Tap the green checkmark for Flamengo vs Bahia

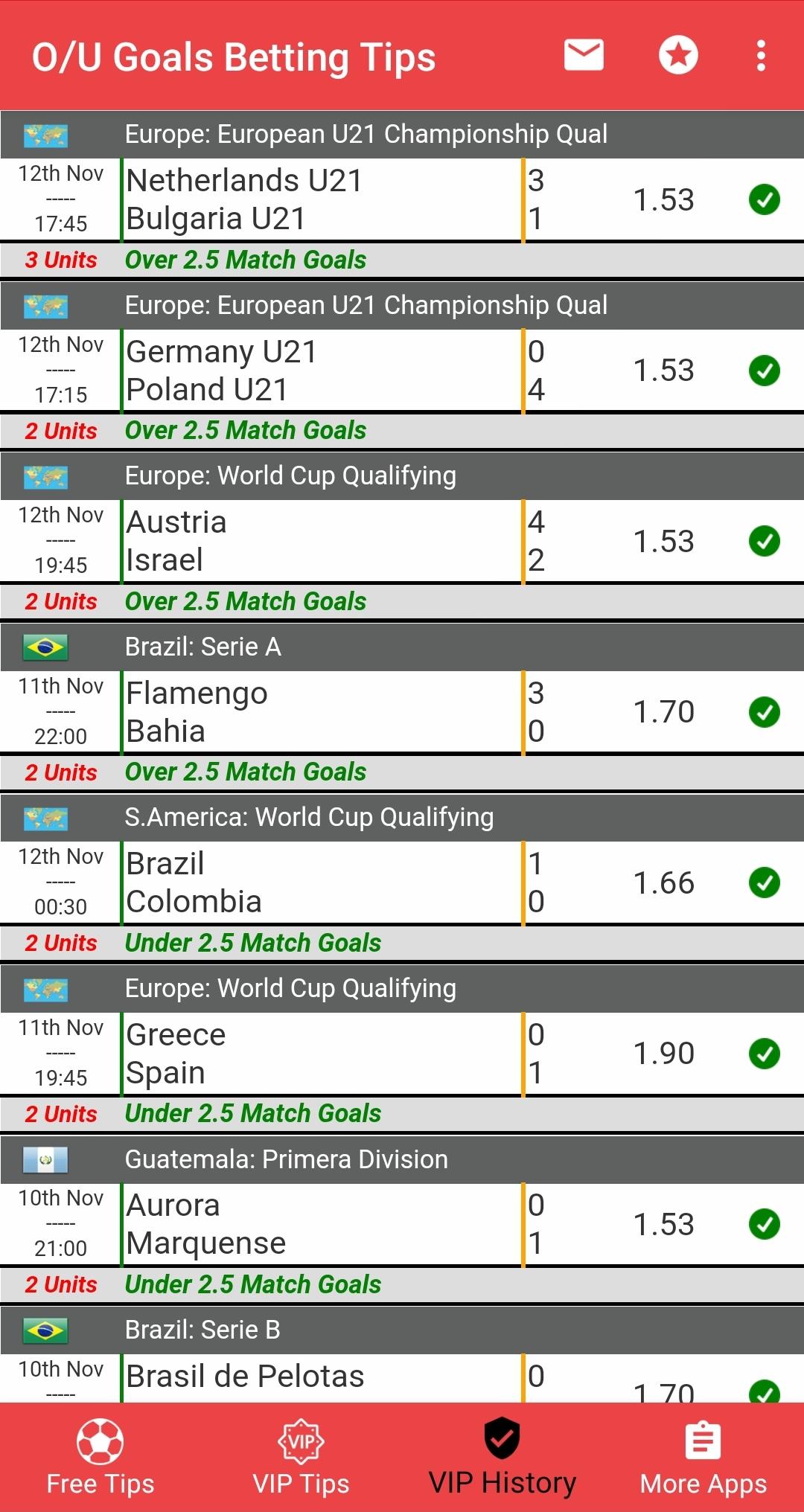pyautogui.click(x=764, y=712)
